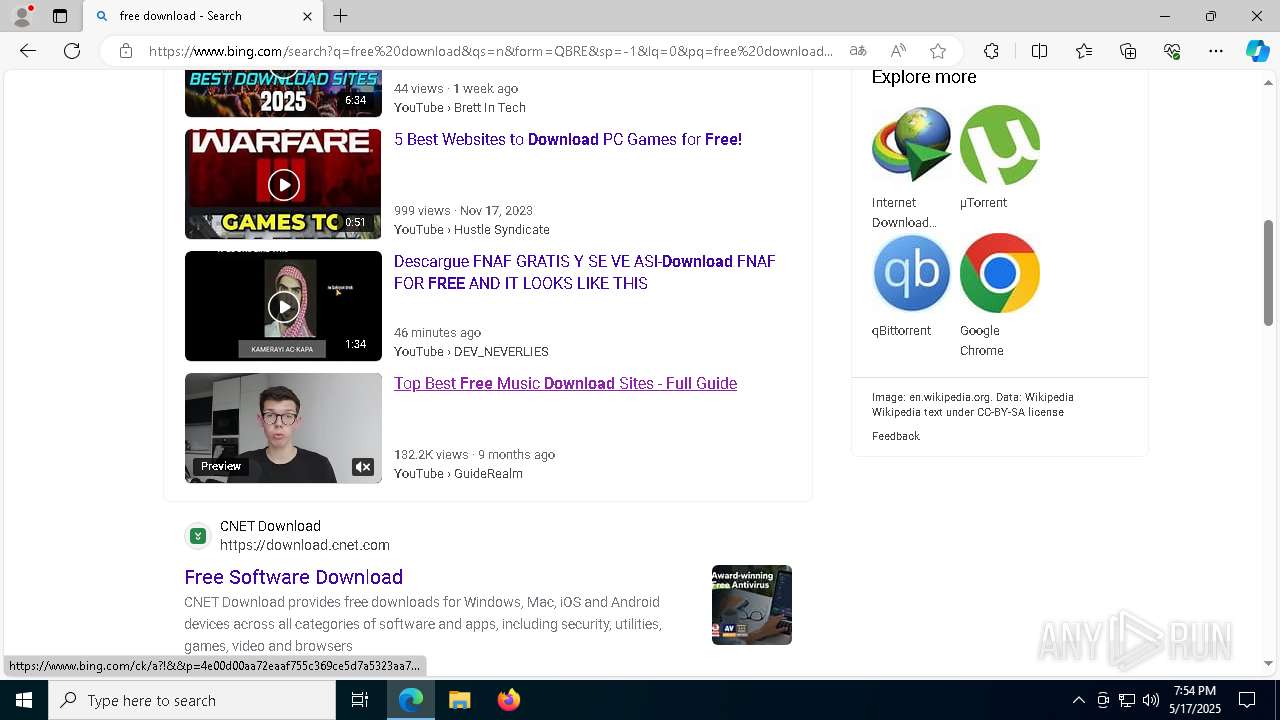Open the Award-winning Antivirus thumbnail
Screen dimensions: 1280x720
coord(752,605)
